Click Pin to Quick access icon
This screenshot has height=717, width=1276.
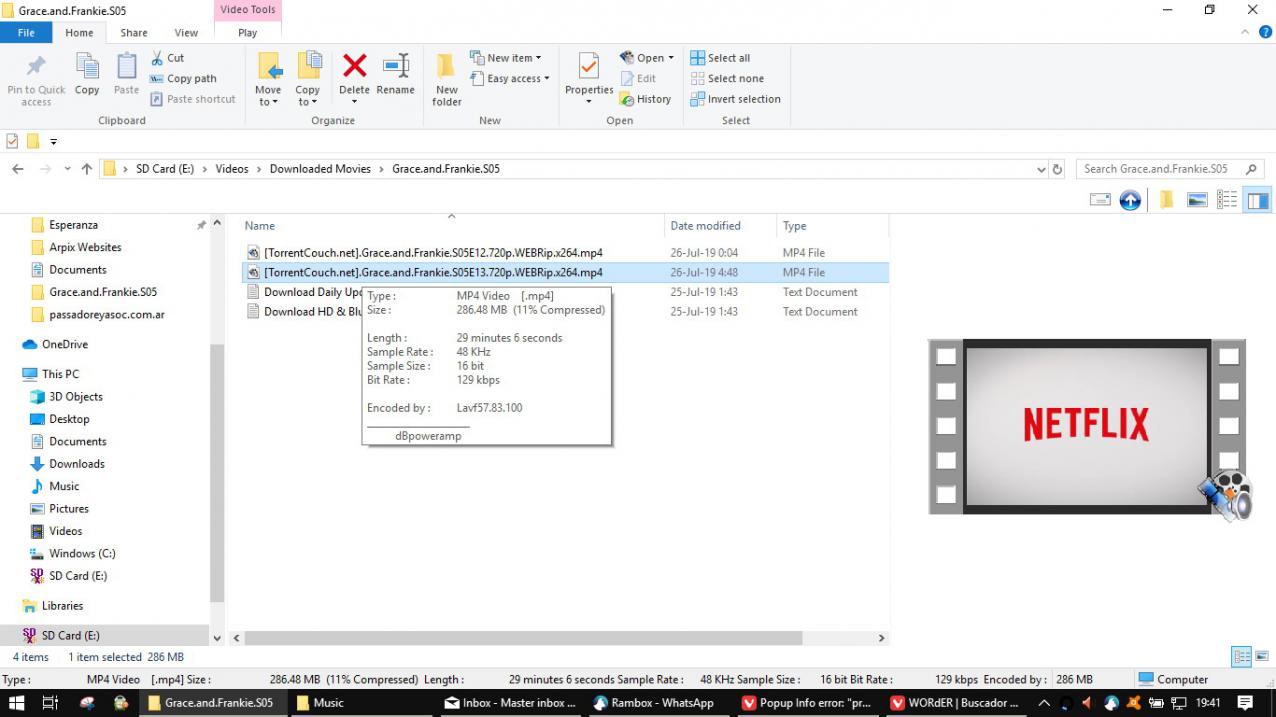[x=36, y=68]
